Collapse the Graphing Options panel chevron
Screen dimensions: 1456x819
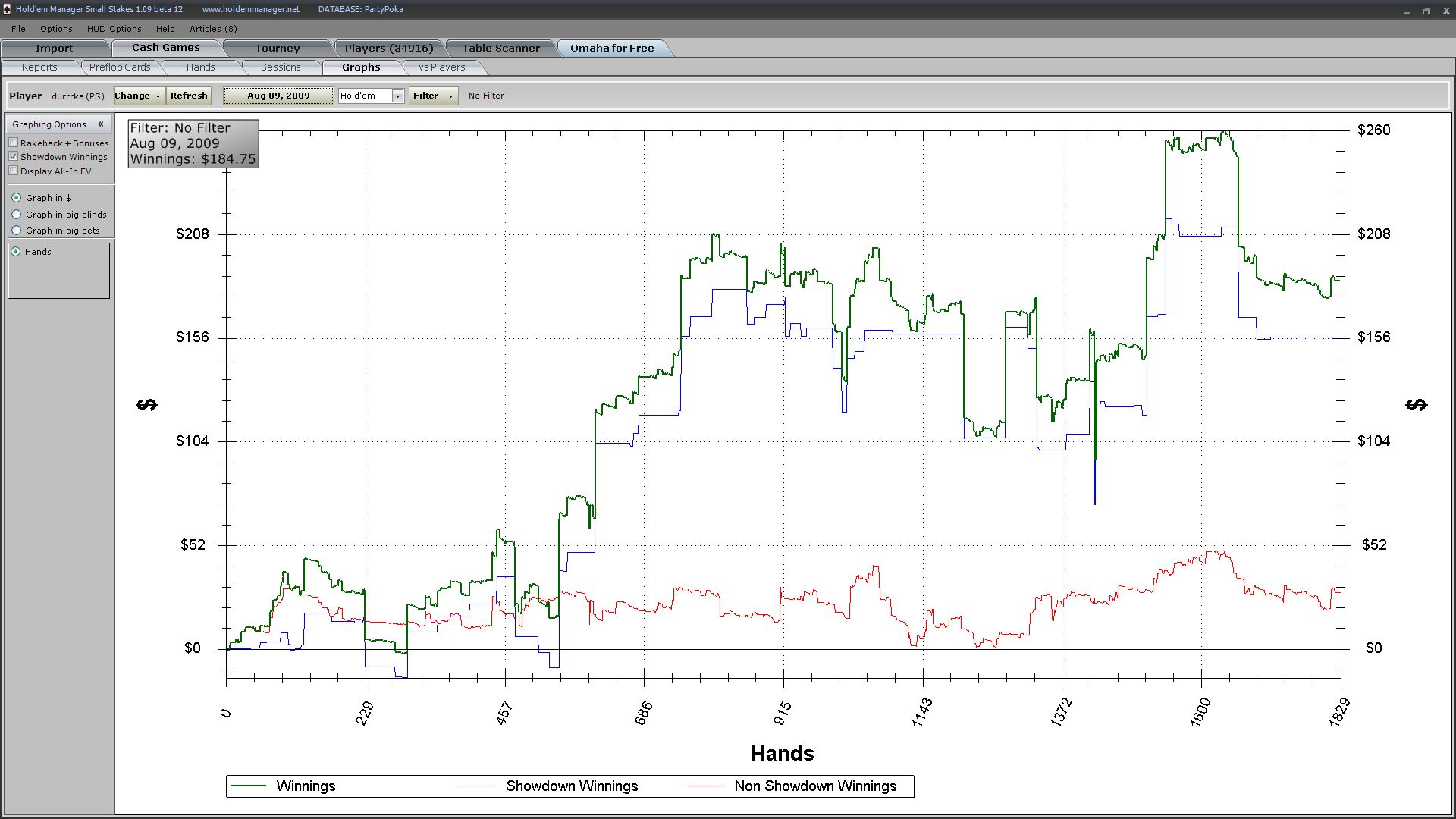pos(100,124)
